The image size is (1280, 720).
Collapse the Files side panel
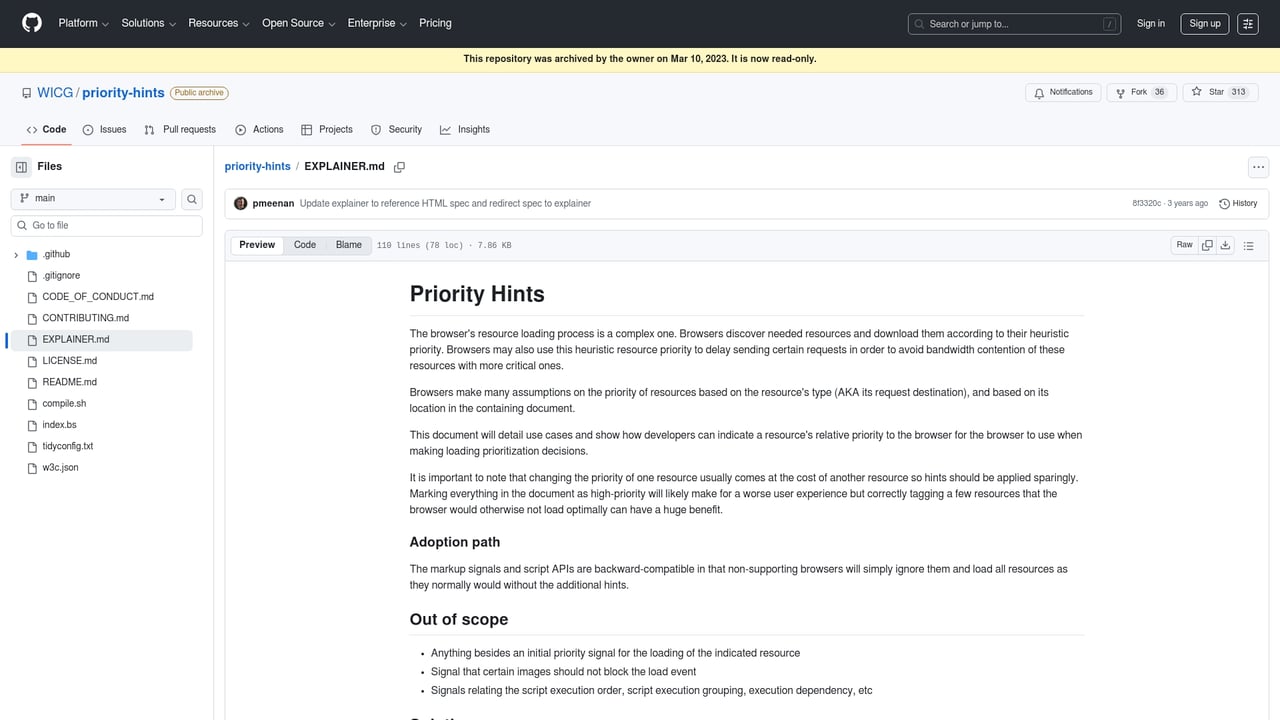pos(21,166)
